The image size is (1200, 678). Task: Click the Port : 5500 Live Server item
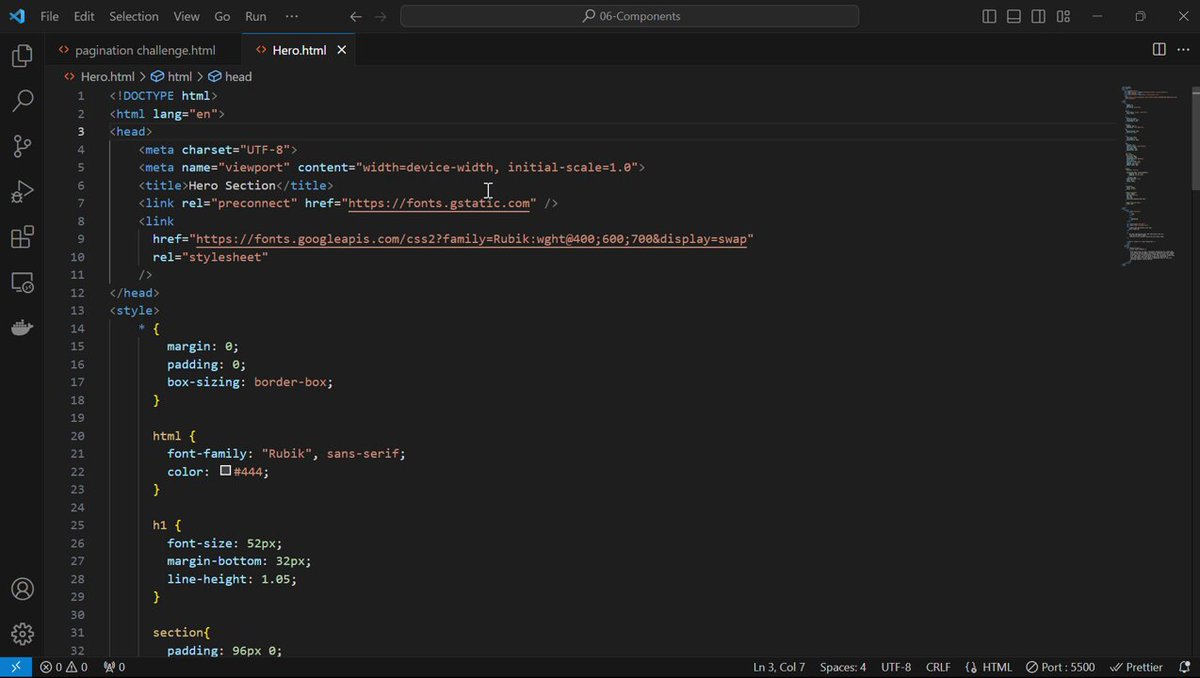[x=1060, y=667]
